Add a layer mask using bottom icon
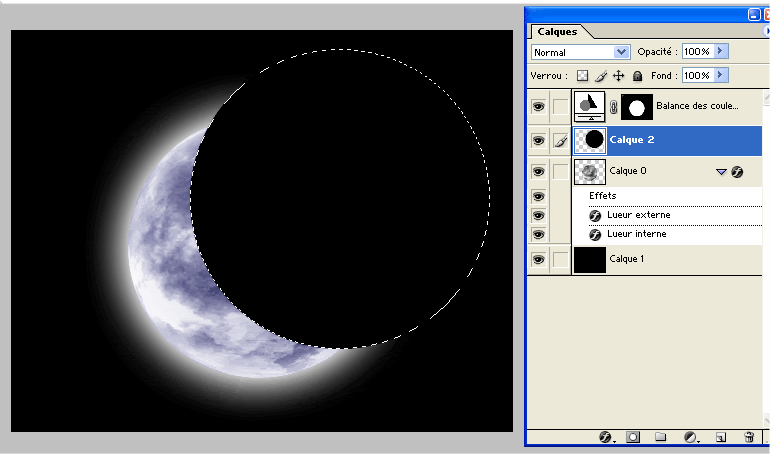770x454 pixels. (x=633, y=438)
